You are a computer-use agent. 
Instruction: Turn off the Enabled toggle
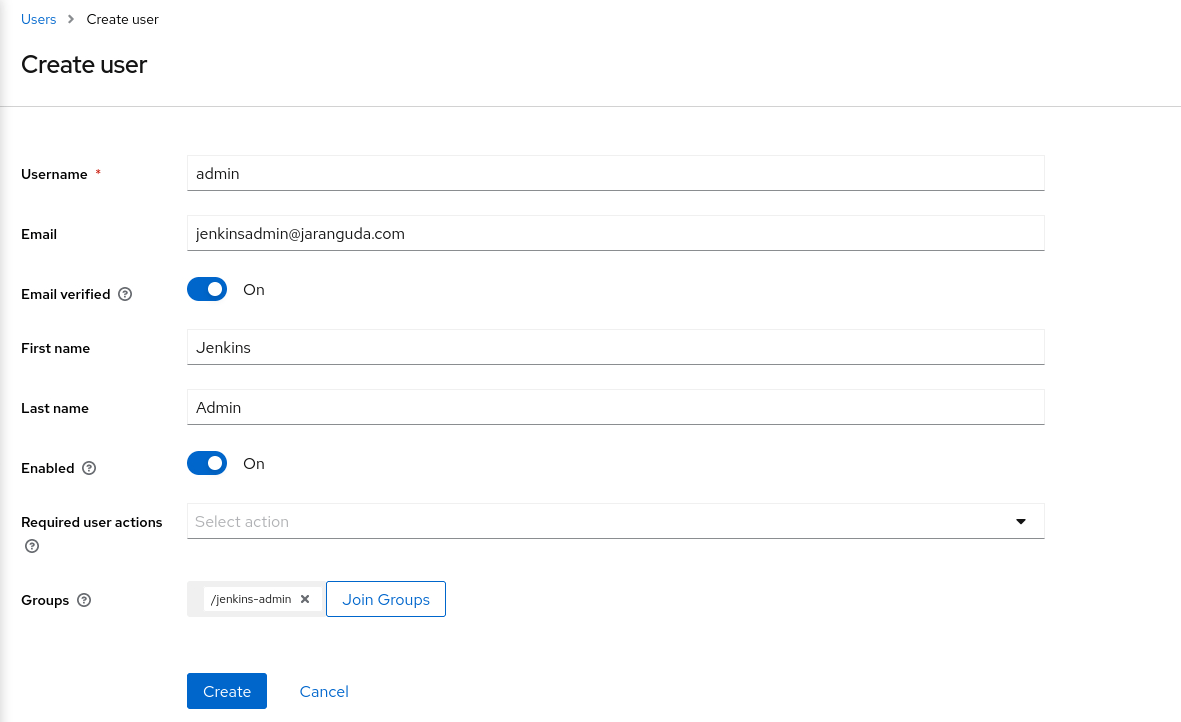(207, 463)
